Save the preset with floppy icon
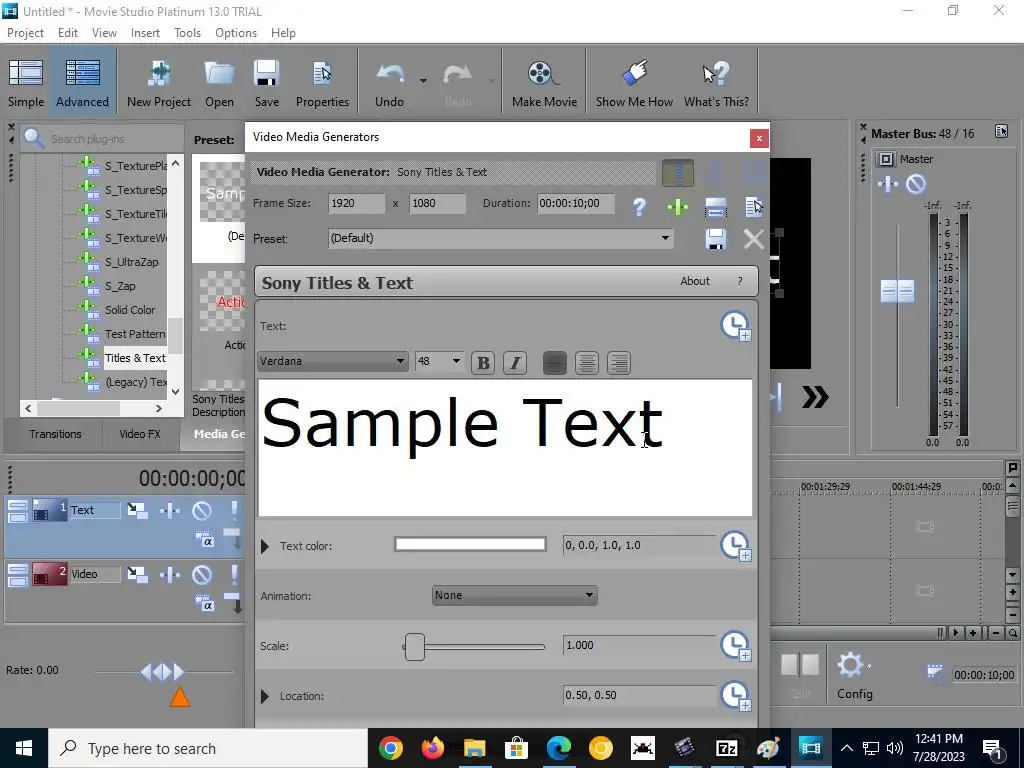 coord(716,238)
